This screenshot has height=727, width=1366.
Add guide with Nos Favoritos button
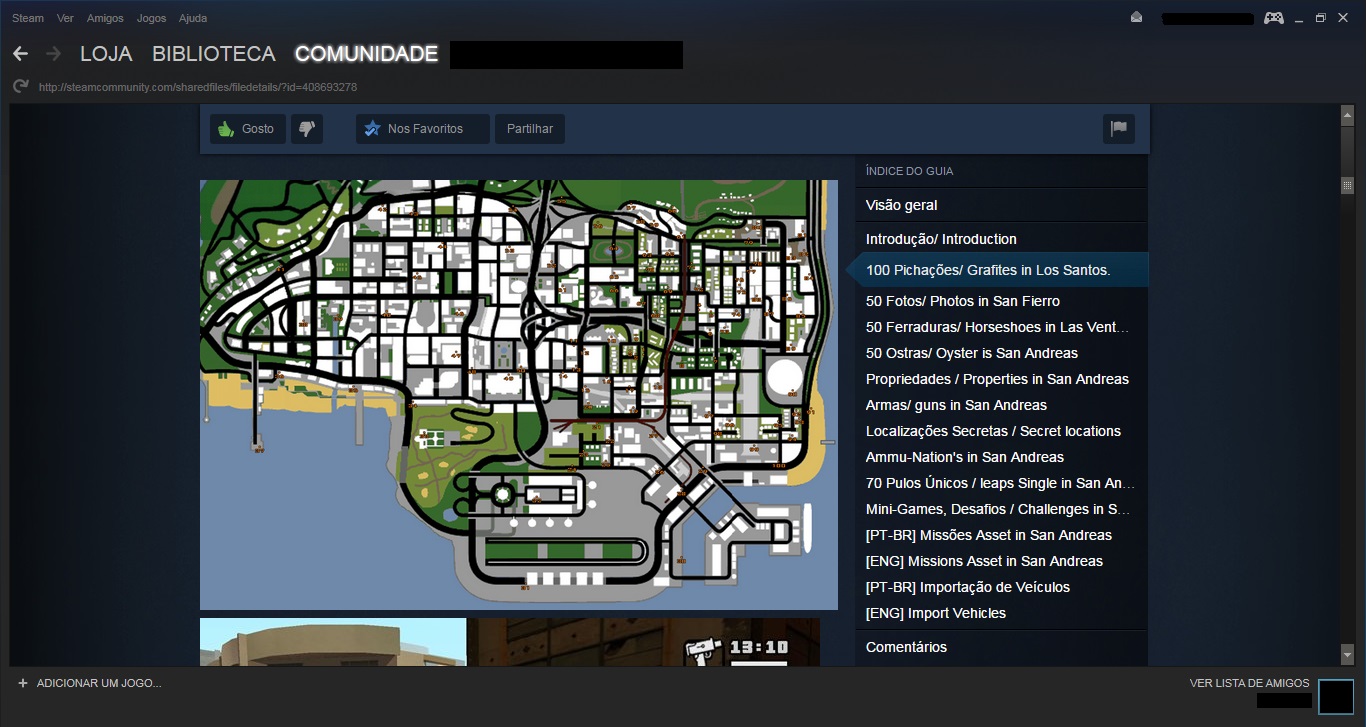pyautogui.click(x=423, y=129)
